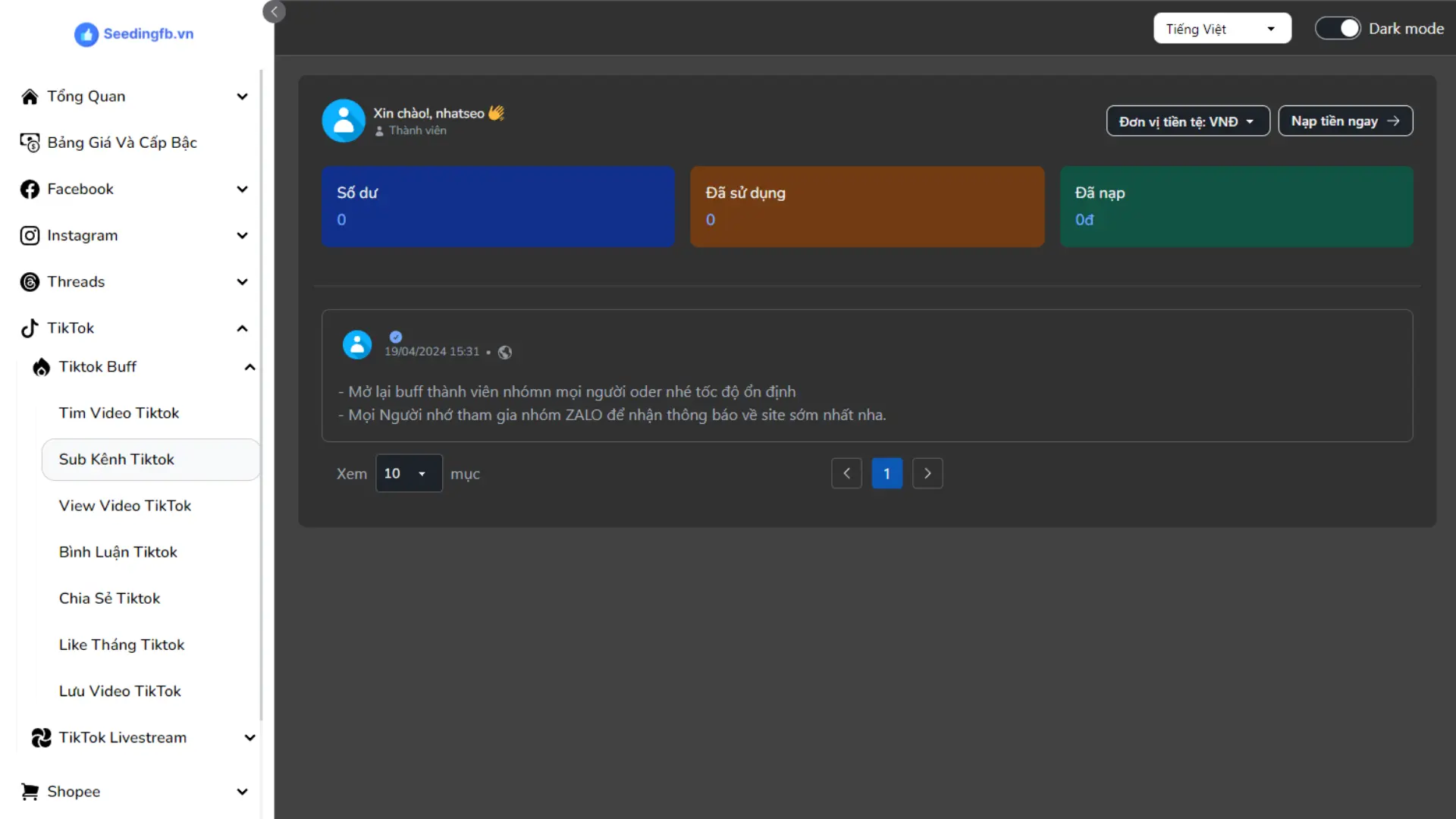Viewport: 1456px width, 819px height.
Task: Click the small member icon by Thành viên
Action: (x=379, y=131)
